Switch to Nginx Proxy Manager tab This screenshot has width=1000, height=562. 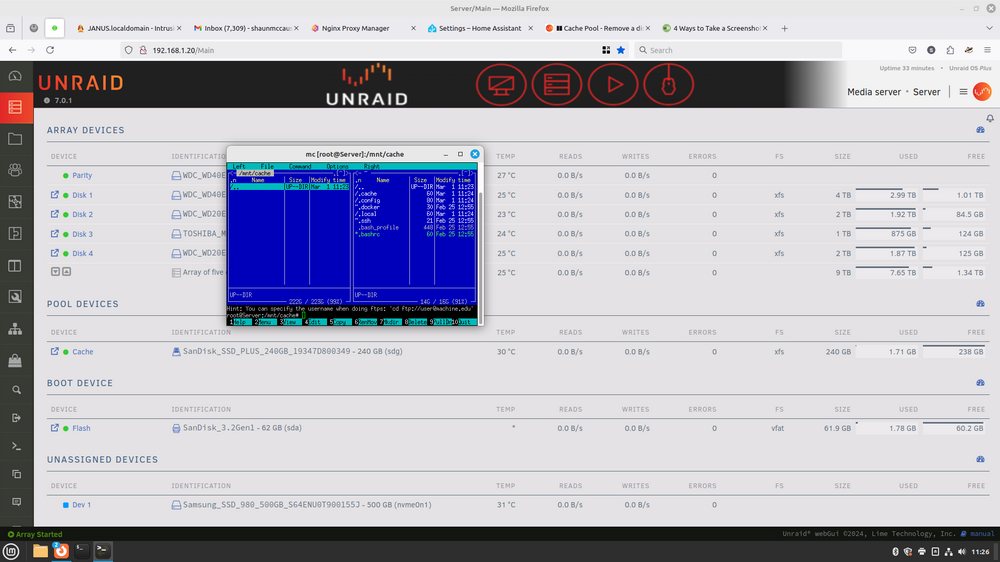(x=363, y=28)
